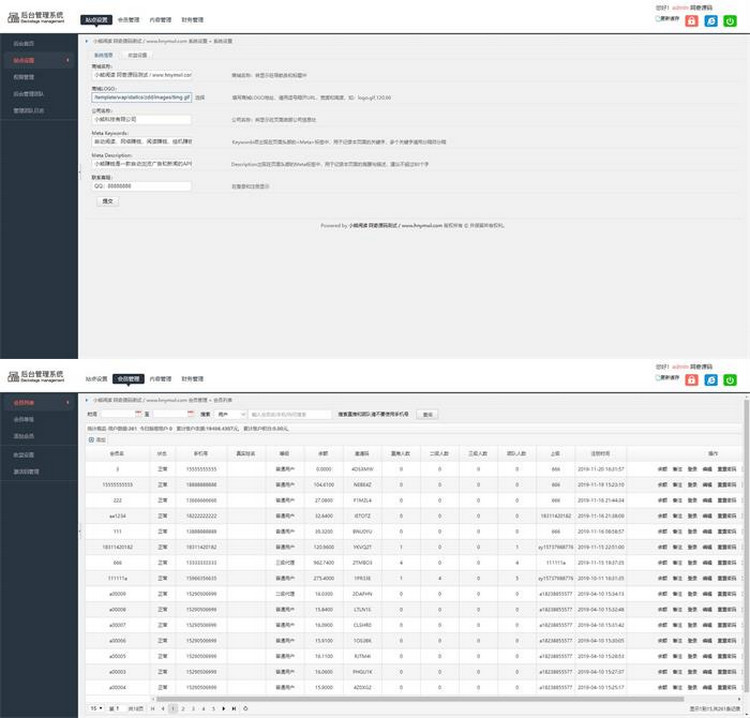Tick the 更新缓存 checkbox on the member list page
Screen dimensions: 750x718
pos(658,378)
